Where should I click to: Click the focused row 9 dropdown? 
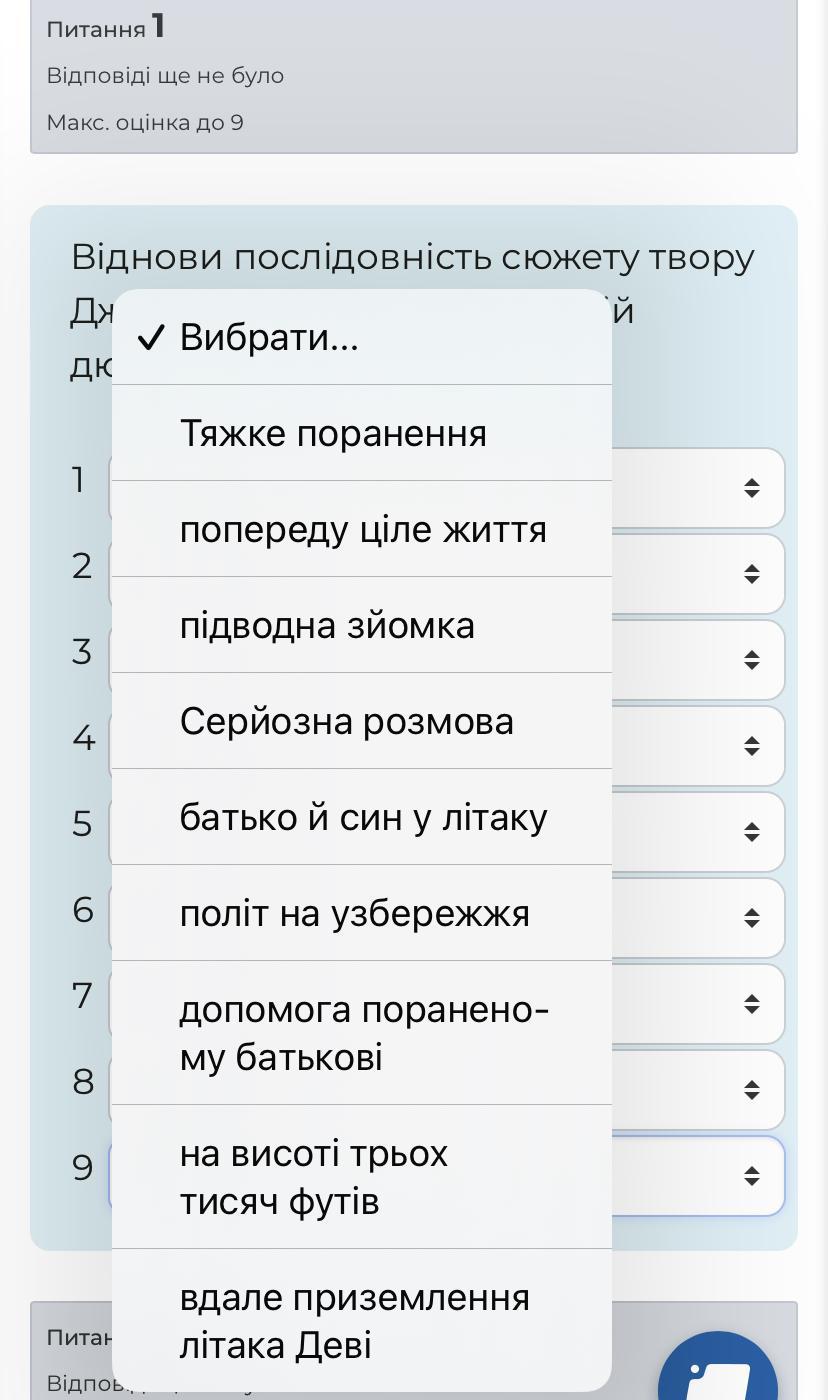point(751,1176)
